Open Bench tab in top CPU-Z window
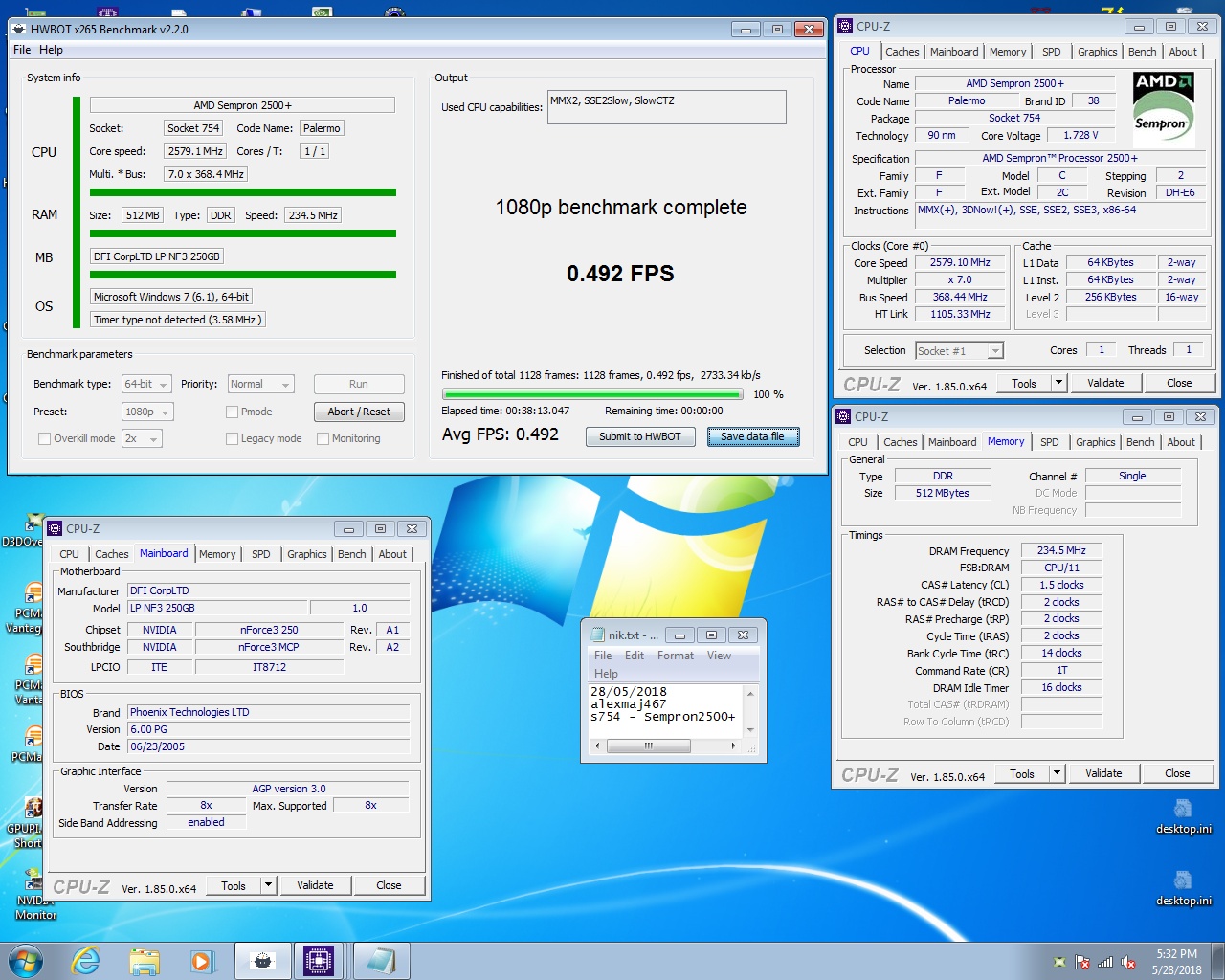The width and height of the screenshot is (1225, 980). [x=1143, y=52]
